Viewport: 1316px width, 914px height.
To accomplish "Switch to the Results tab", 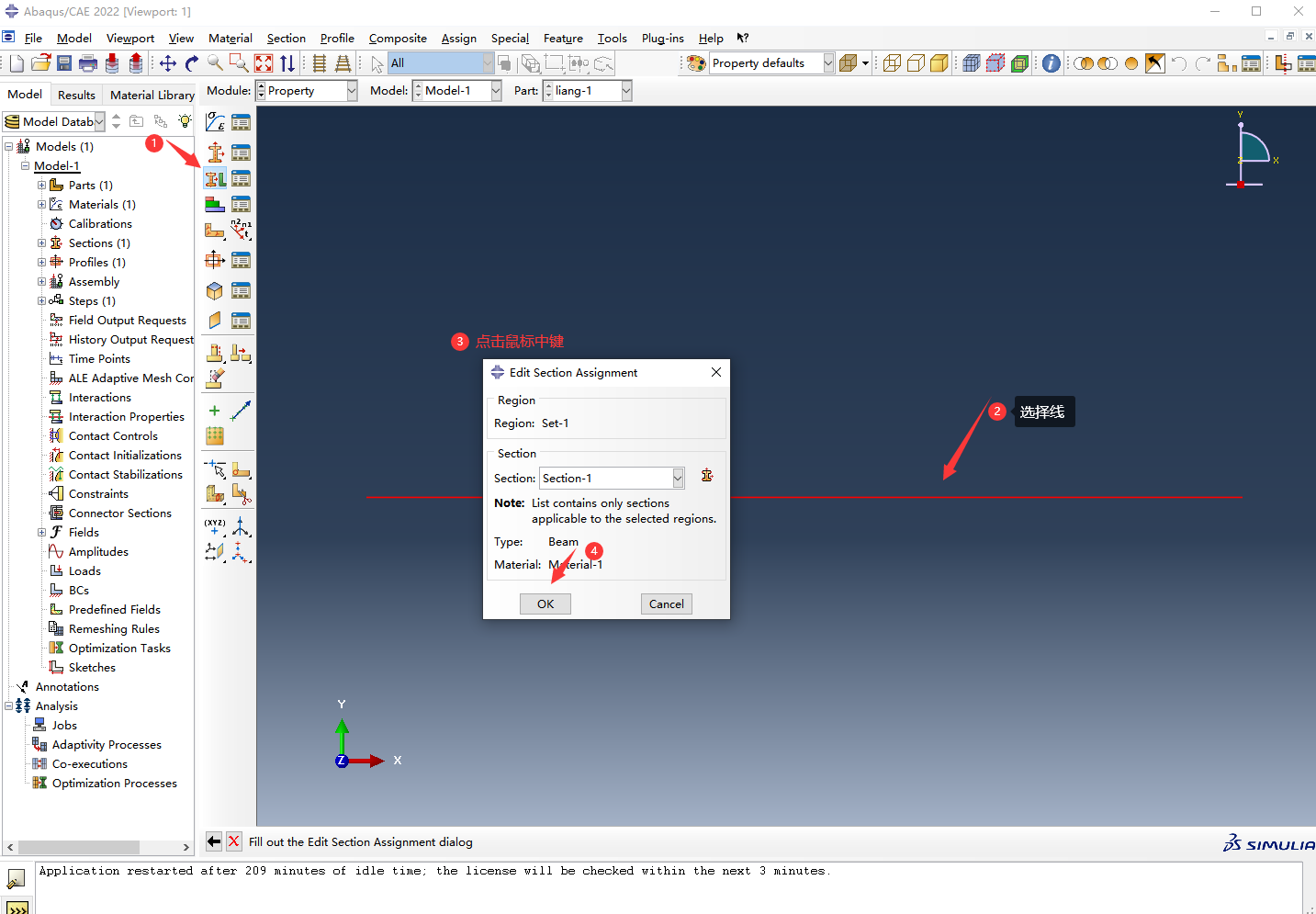I will [76, 95].
